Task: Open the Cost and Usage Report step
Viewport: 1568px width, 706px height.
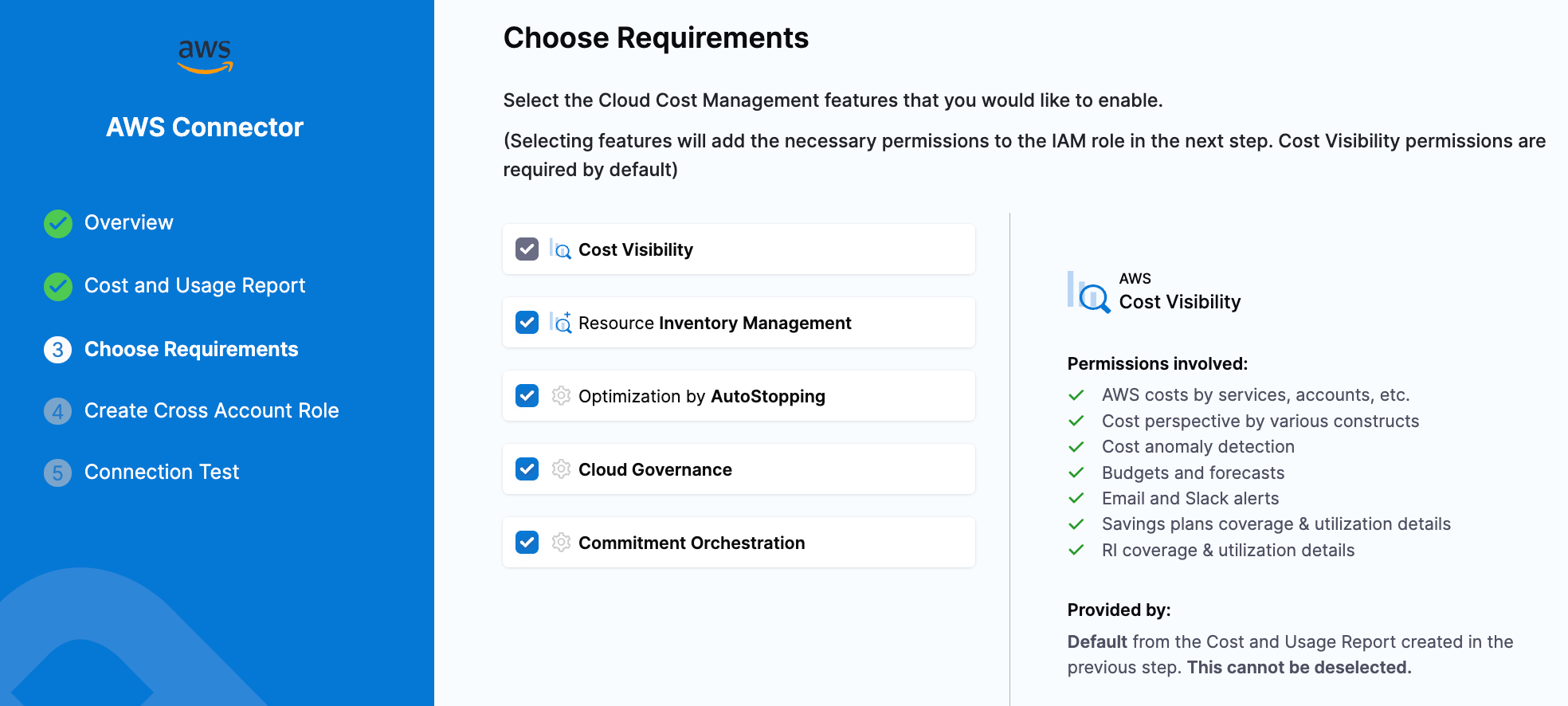Action: coord(194,286)
